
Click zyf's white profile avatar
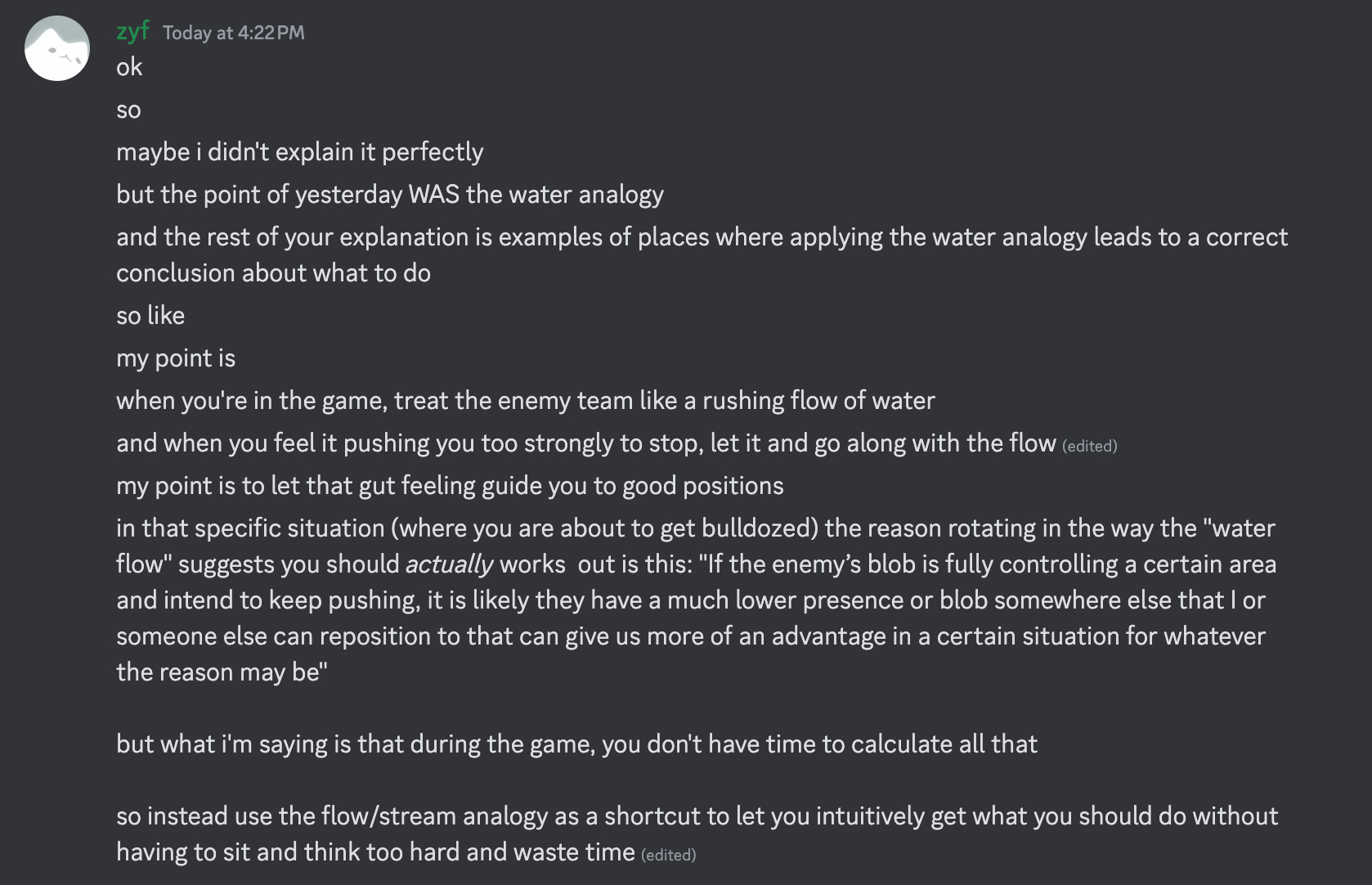tap(57, 48)
